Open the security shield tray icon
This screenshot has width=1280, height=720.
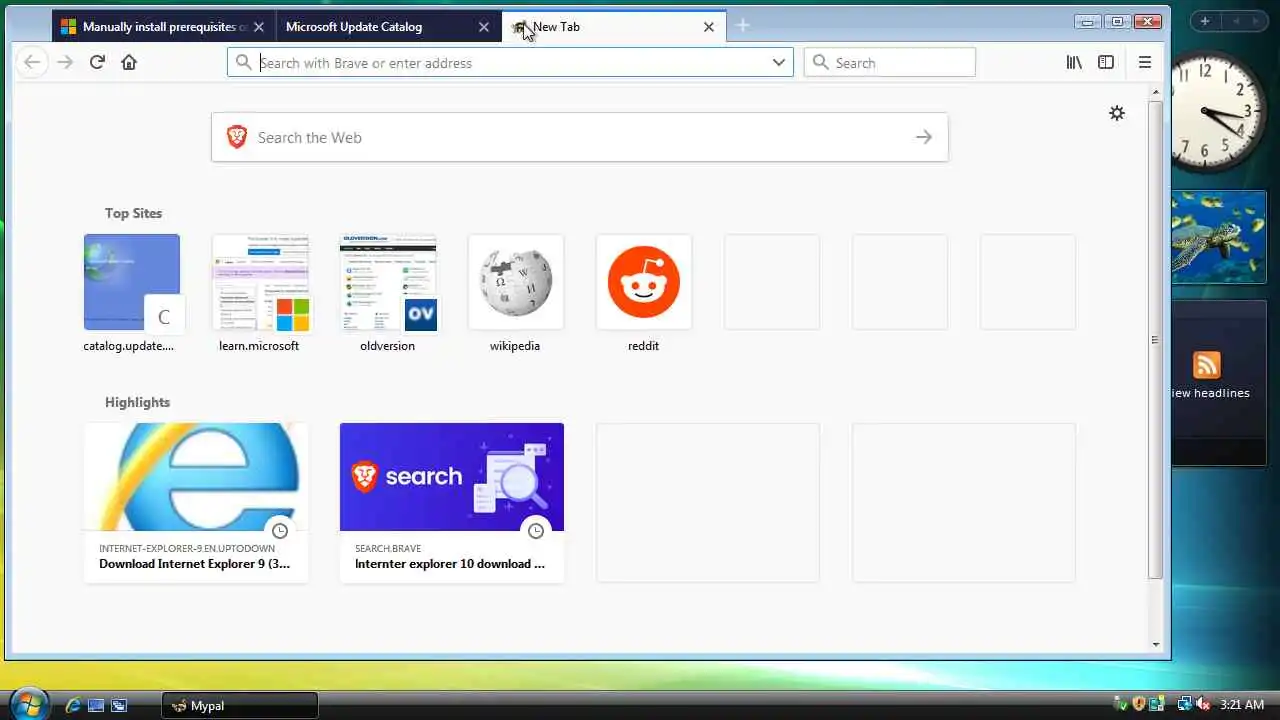pyautogui.click(x=1138, y=705)
